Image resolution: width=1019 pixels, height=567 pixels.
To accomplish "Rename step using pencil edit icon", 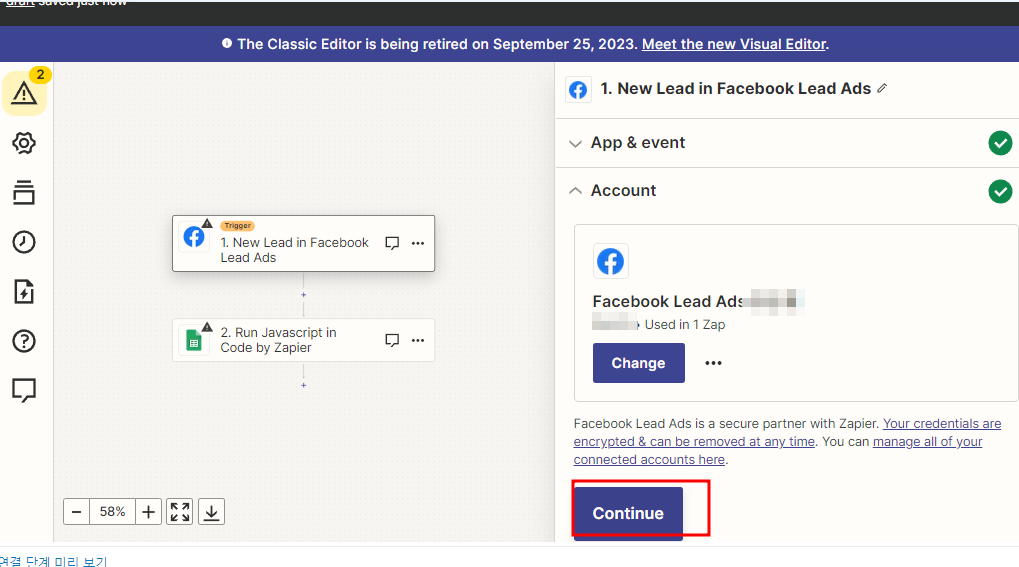I will pyautogui.click(x=882, y=88).
